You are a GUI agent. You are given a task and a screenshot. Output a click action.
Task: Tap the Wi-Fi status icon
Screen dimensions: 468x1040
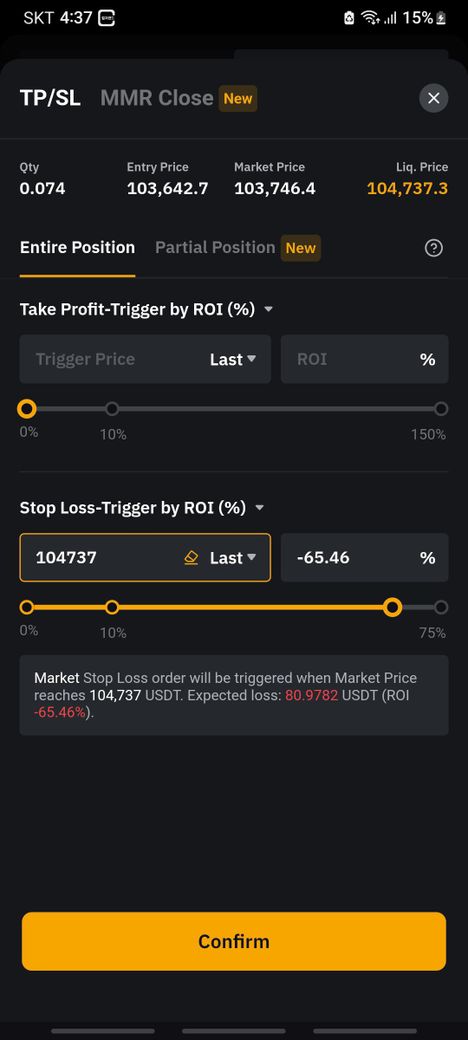pos(370,18)
